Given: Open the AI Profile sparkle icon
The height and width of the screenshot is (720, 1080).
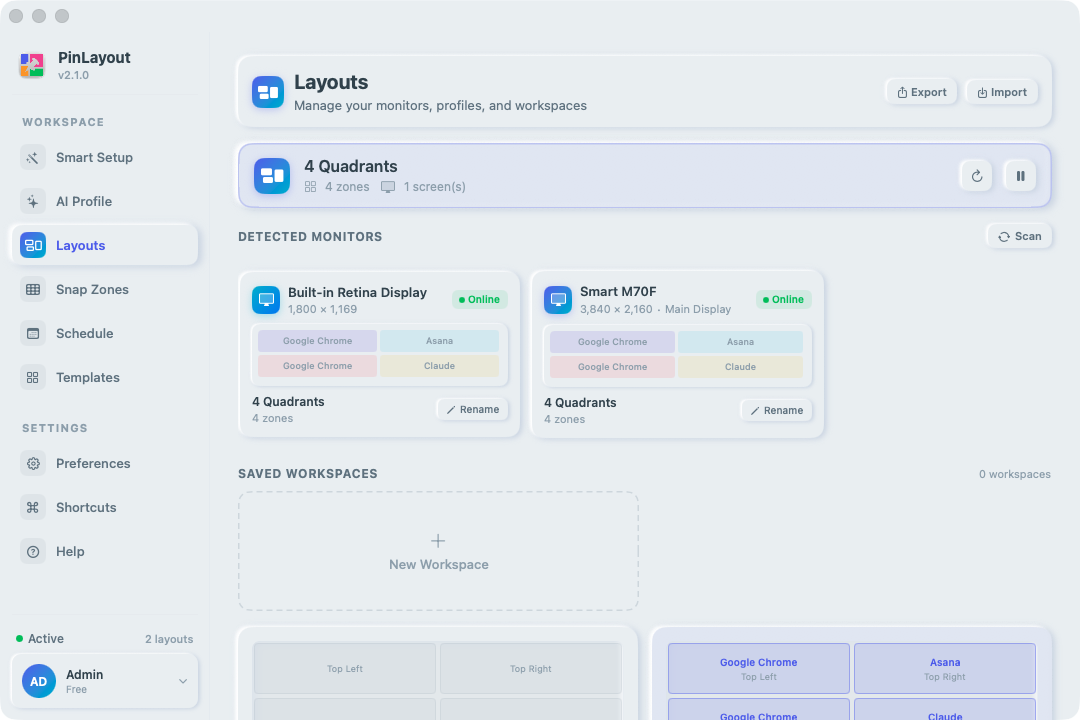Looking at the screenshot, I should click(x=33, y=201).
